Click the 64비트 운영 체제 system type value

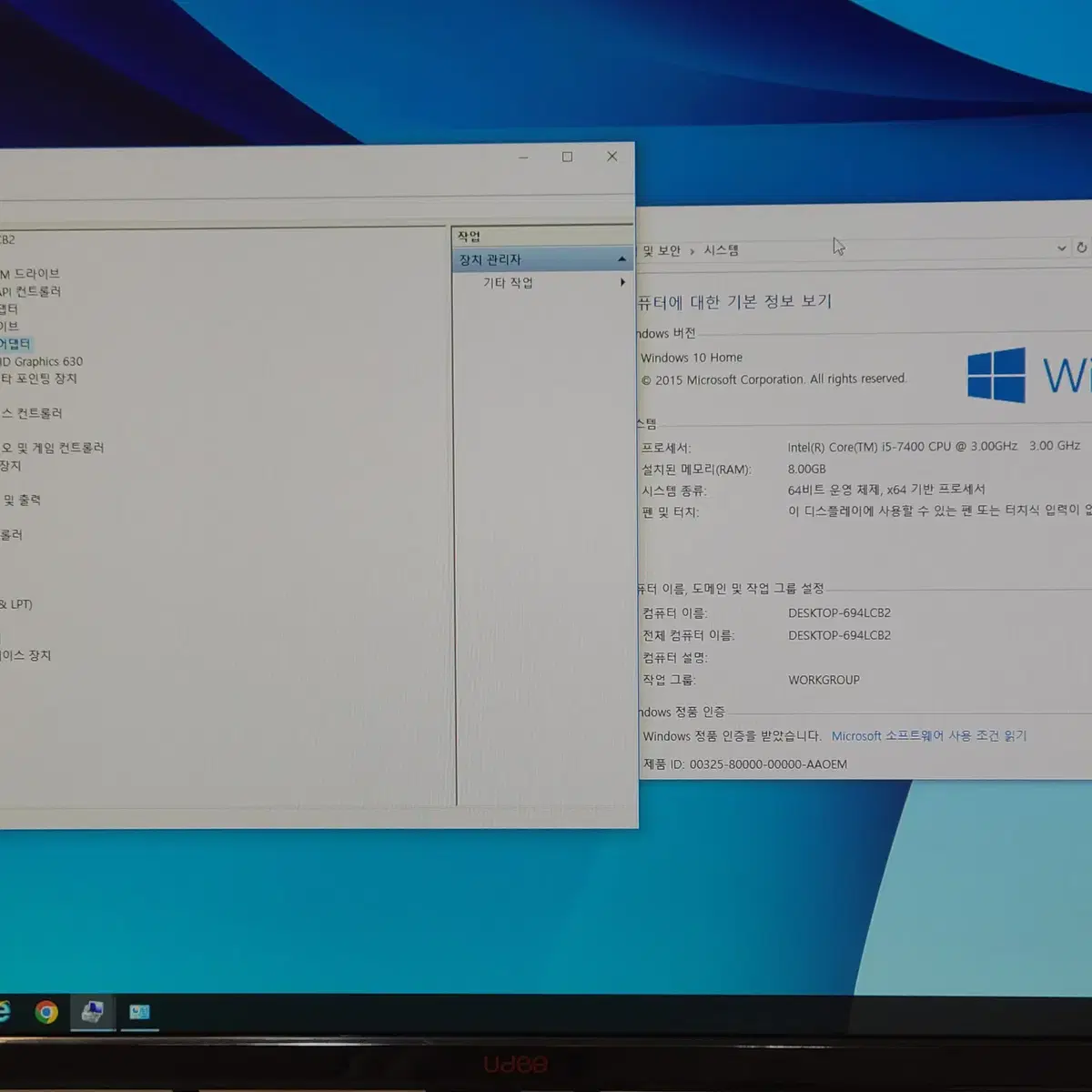tap(886, 490)
